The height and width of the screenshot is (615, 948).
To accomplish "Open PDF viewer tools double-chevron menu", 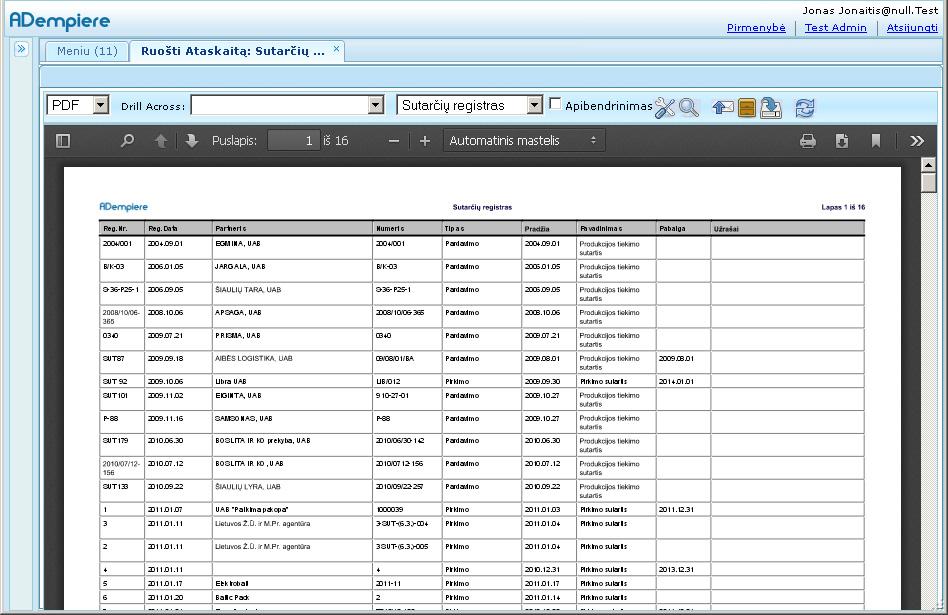I will tap(917, 141).
